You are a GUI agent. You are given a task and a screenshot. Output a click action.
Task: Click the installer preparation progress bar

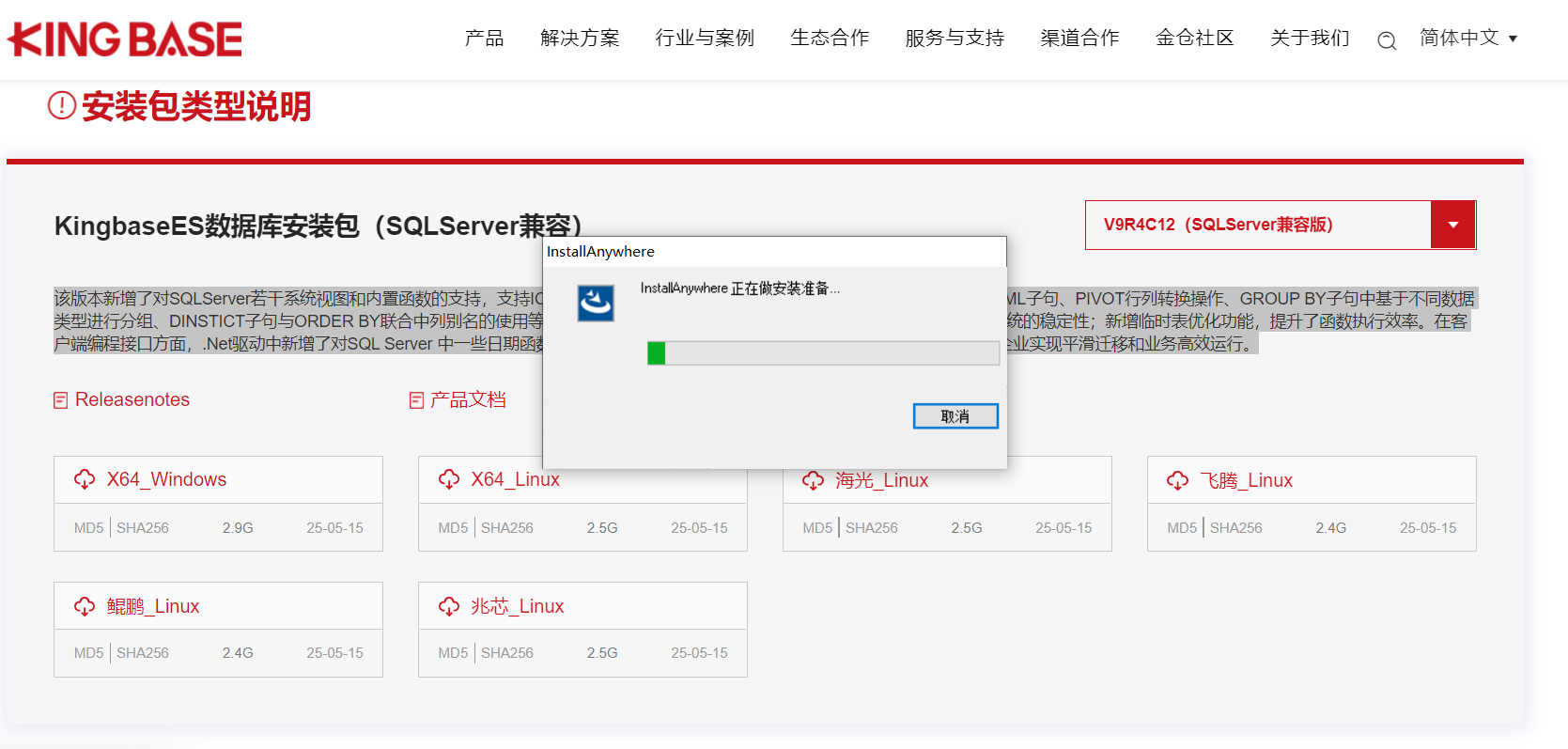pos(823,353)
